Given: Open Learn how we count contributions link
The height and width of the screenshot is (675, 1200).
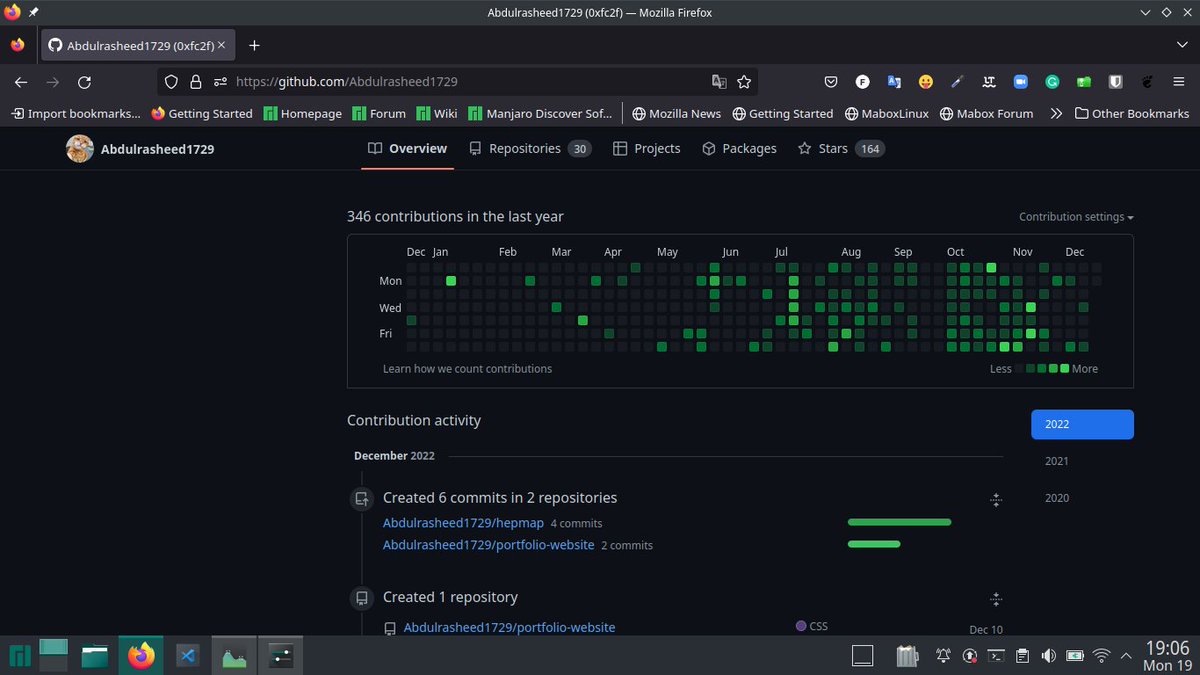Looking at the screenshot, I should (x=467, y=369).
